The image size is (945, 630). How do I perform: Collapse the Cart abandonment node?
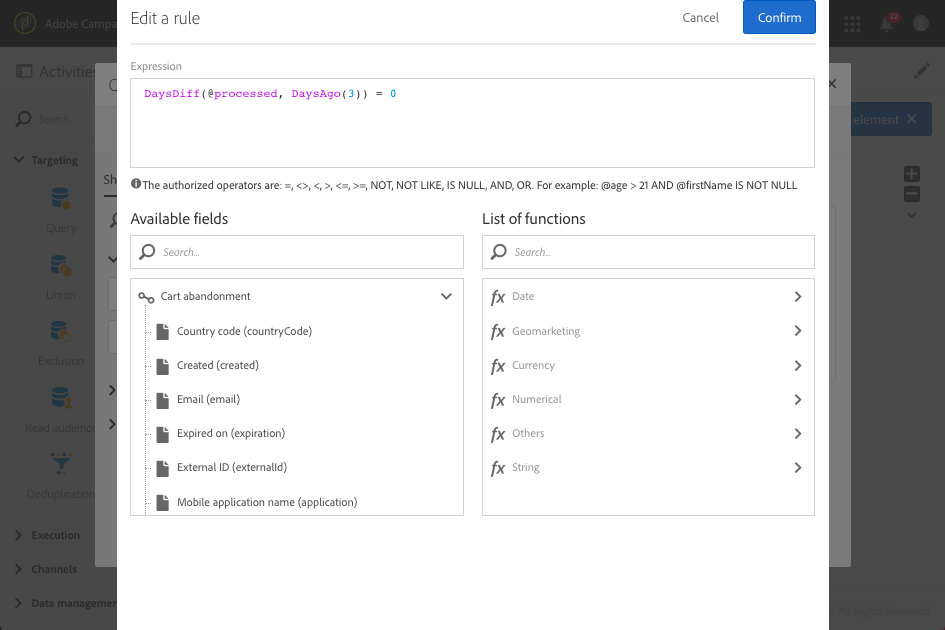(x=447, y=296)
